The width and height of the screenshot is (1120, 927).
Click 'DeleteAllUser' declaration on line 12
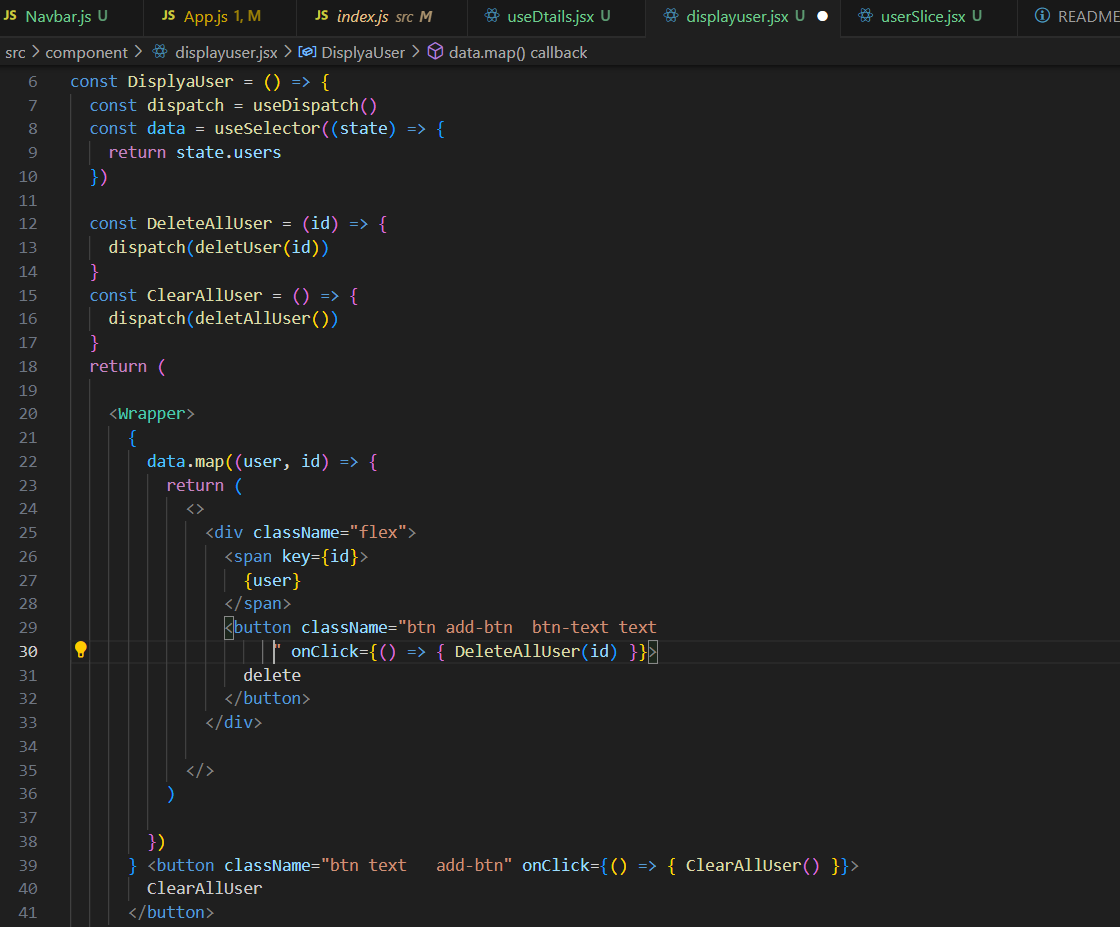click(x=209, y=224)
